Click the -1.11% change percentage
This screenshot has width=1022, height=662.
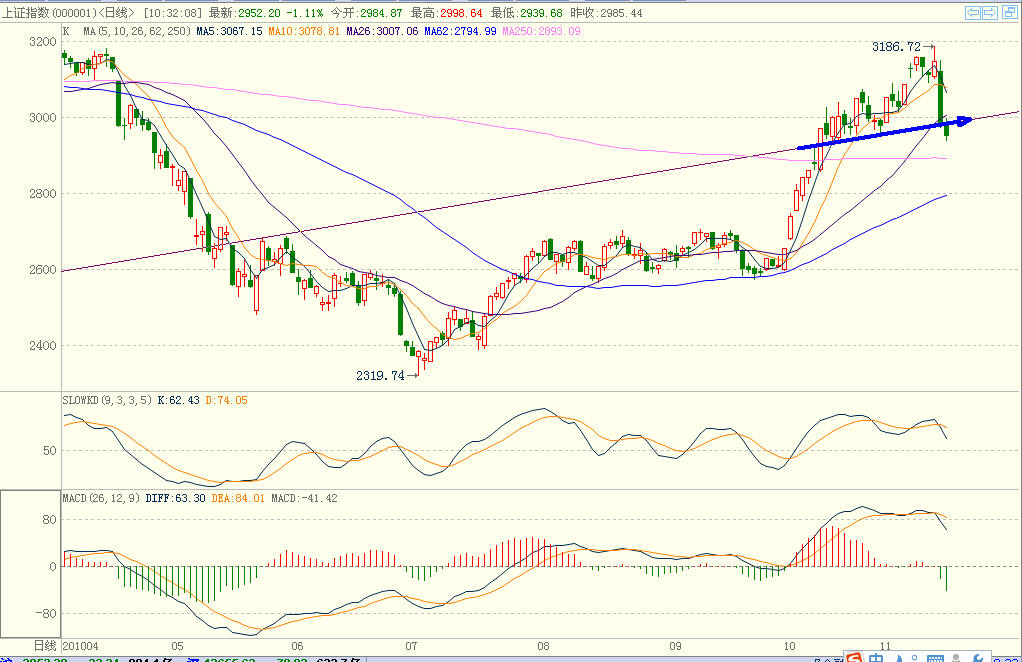[305, 13]
